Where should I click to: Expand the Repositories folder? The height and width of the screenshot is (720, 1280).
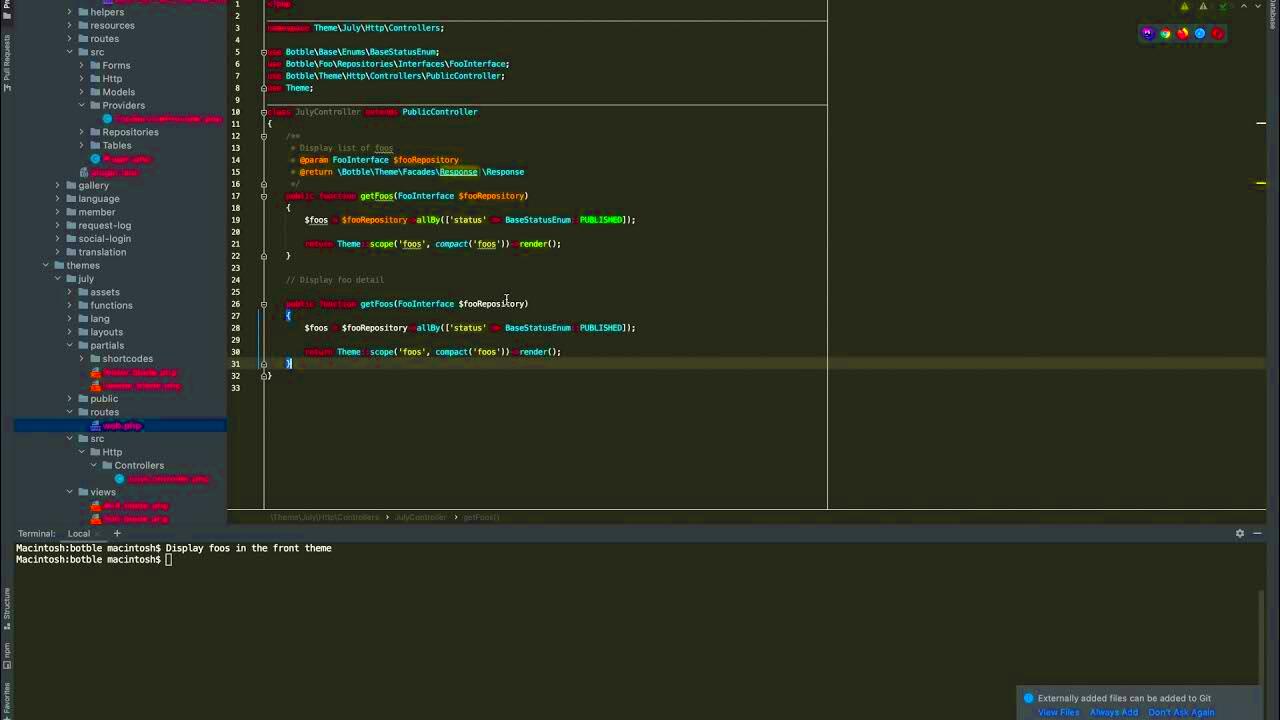coord(82,132)
